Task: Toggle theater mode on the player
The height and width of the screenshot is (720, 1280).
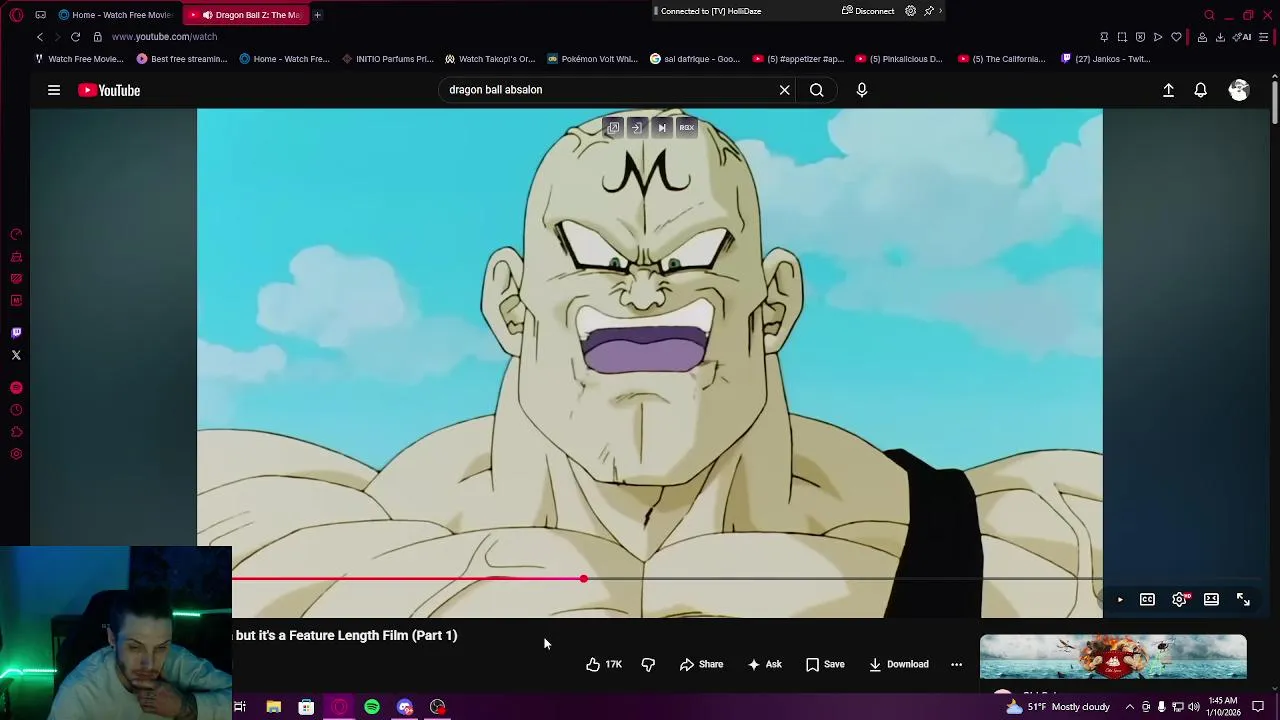Action: point(1211,600)
